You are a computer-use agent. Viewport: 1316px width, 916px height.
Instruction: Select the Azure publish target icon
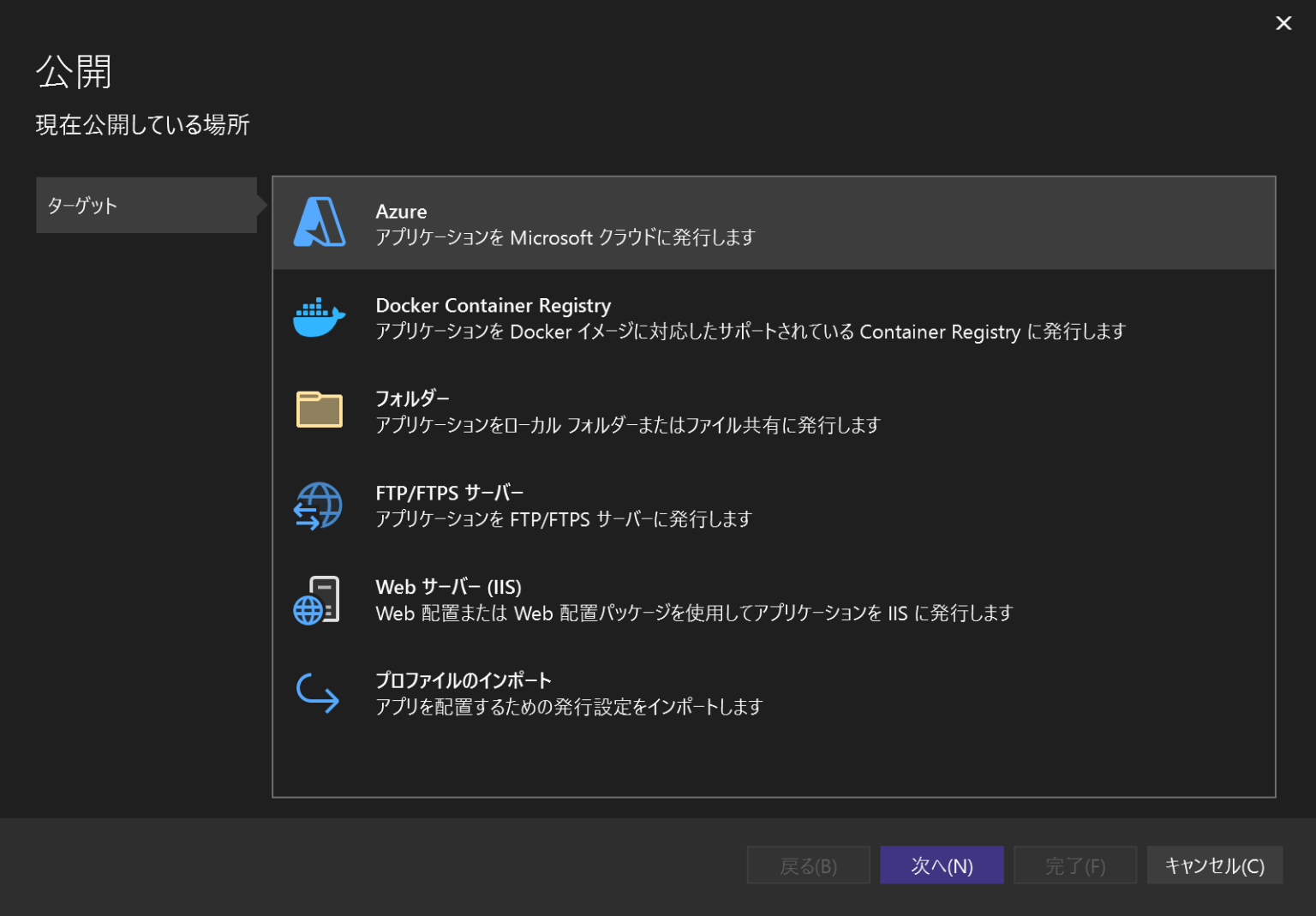pos(318,222)
